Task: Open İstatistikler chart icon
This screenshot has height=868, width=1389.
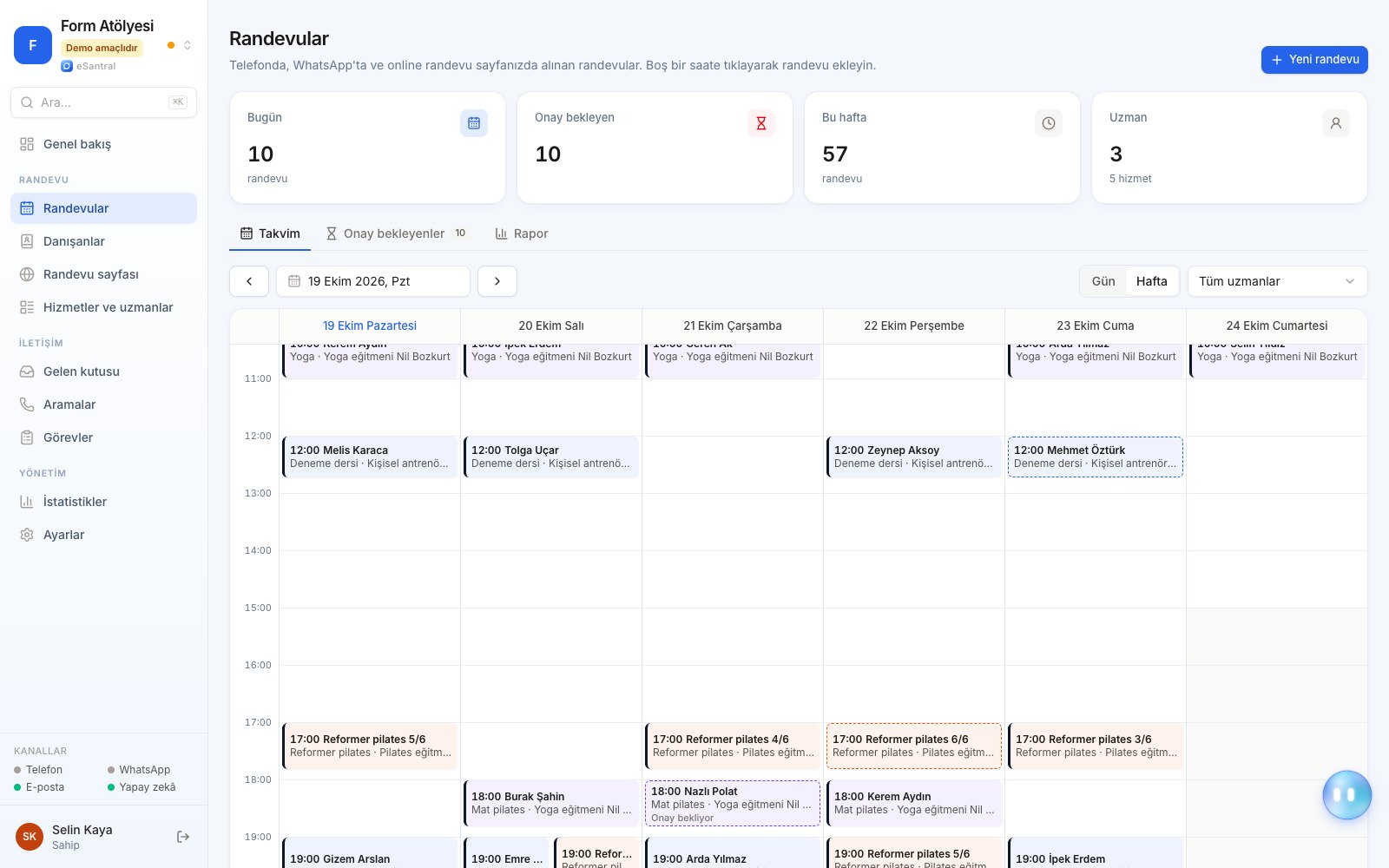Action: (x=27, y=502)
